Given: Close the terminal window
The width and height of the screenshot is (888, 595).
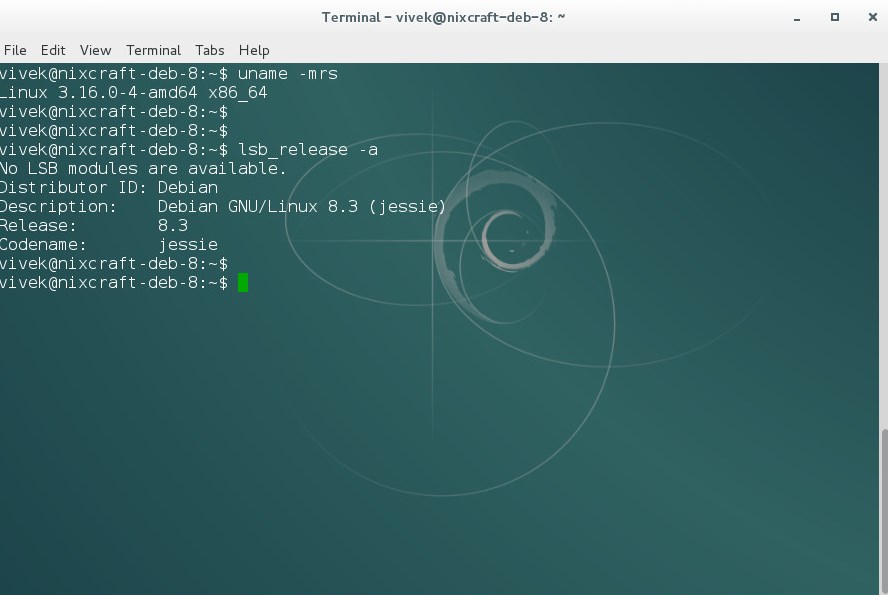Looking at the screenshot, I should coord(873,18).
